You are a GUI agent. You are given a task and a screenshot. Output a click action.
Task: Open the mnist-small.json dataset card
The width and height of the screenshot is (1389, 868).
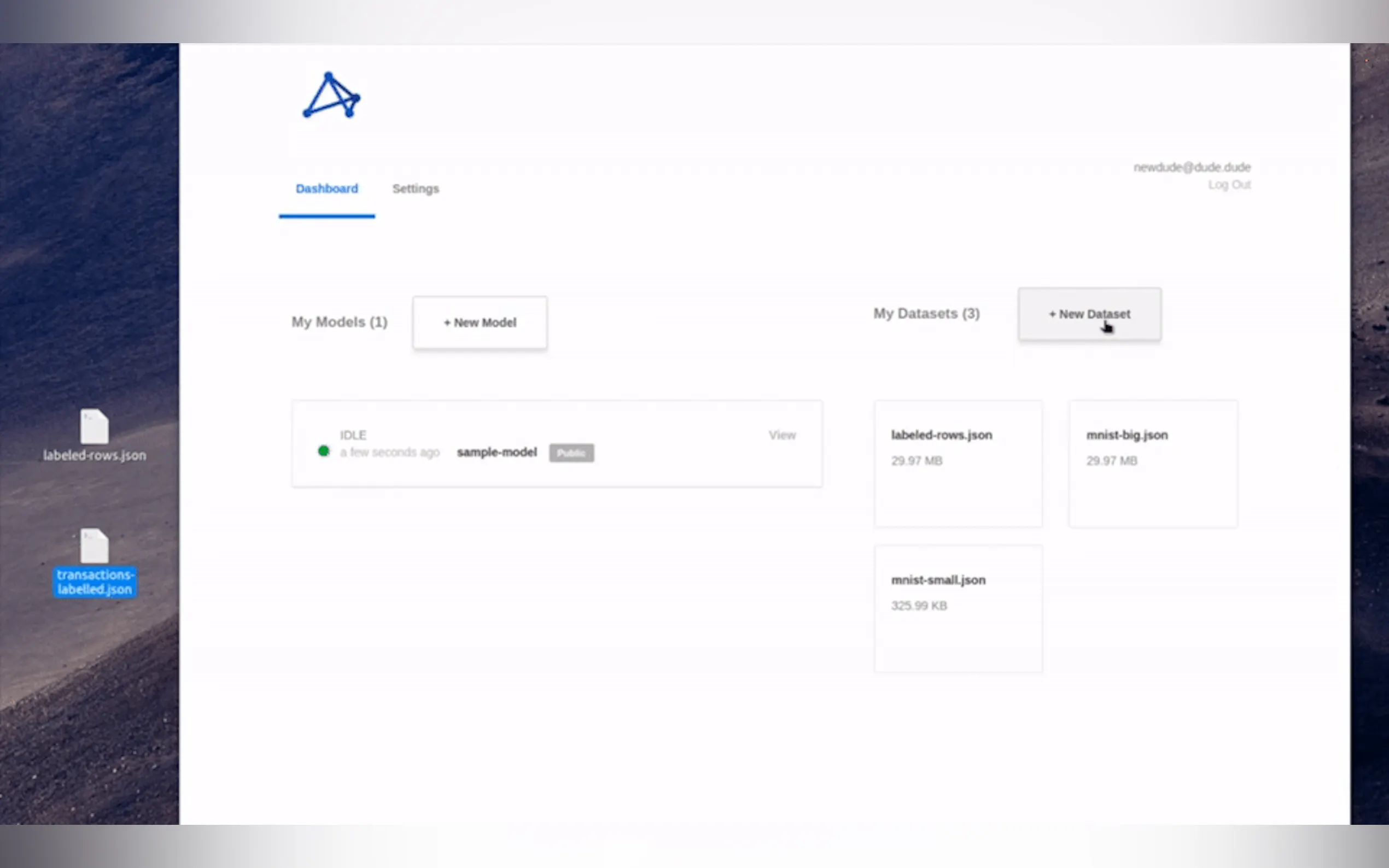958,608
